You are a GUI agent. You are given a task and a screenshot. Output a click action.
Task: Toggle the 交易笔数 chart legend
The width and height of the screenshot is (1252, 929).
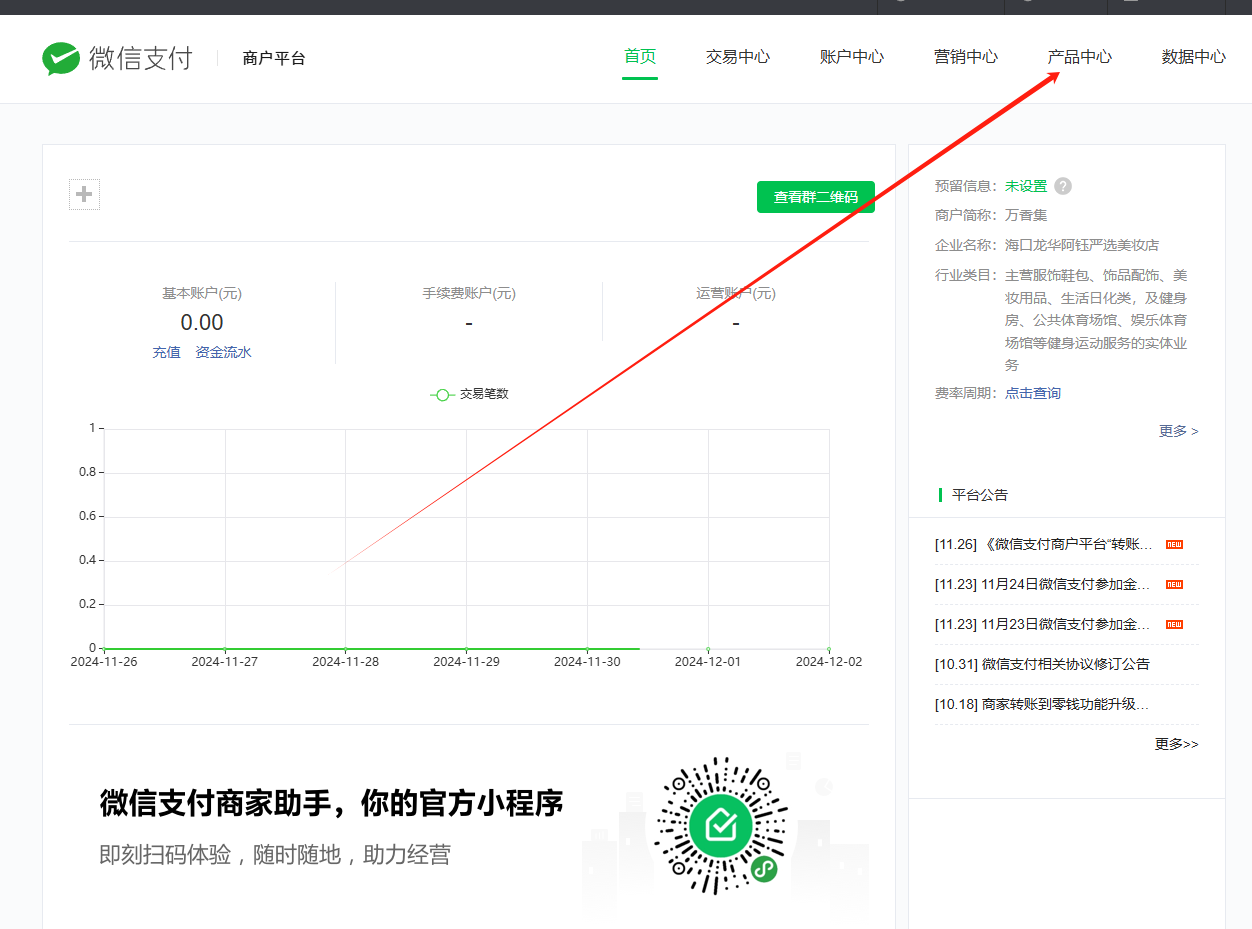(x=470, y=394)
